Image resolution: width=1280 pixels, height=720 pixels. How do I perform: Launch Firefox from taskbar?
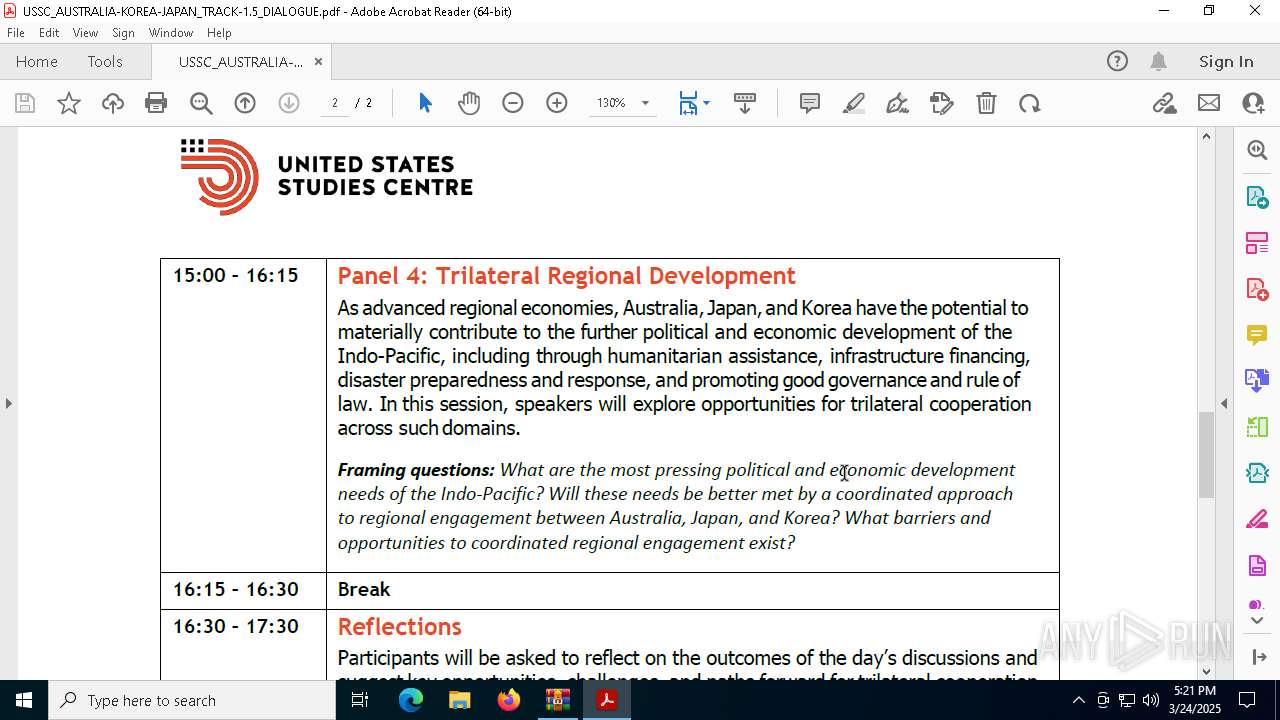(x=509, y=700)
